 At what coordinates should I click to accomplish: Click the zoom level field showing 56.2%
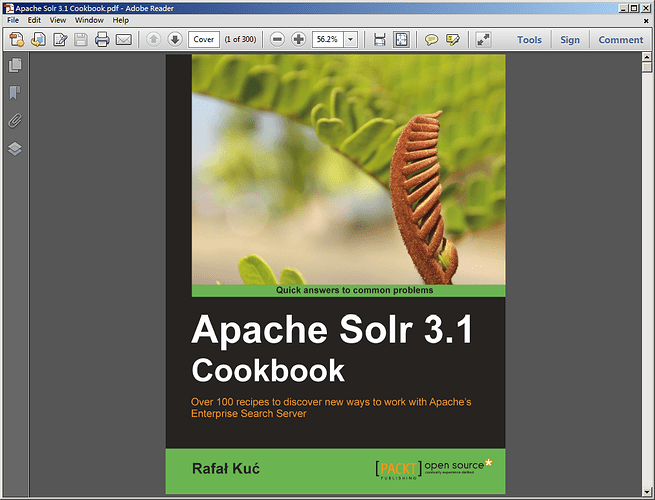pos(328,40)
